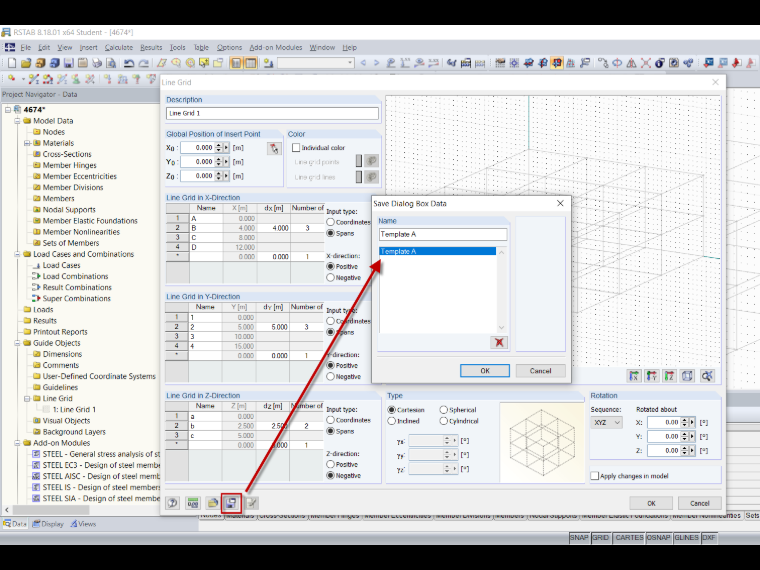Click the undo icon in main toolbar

tap(128, 63)
